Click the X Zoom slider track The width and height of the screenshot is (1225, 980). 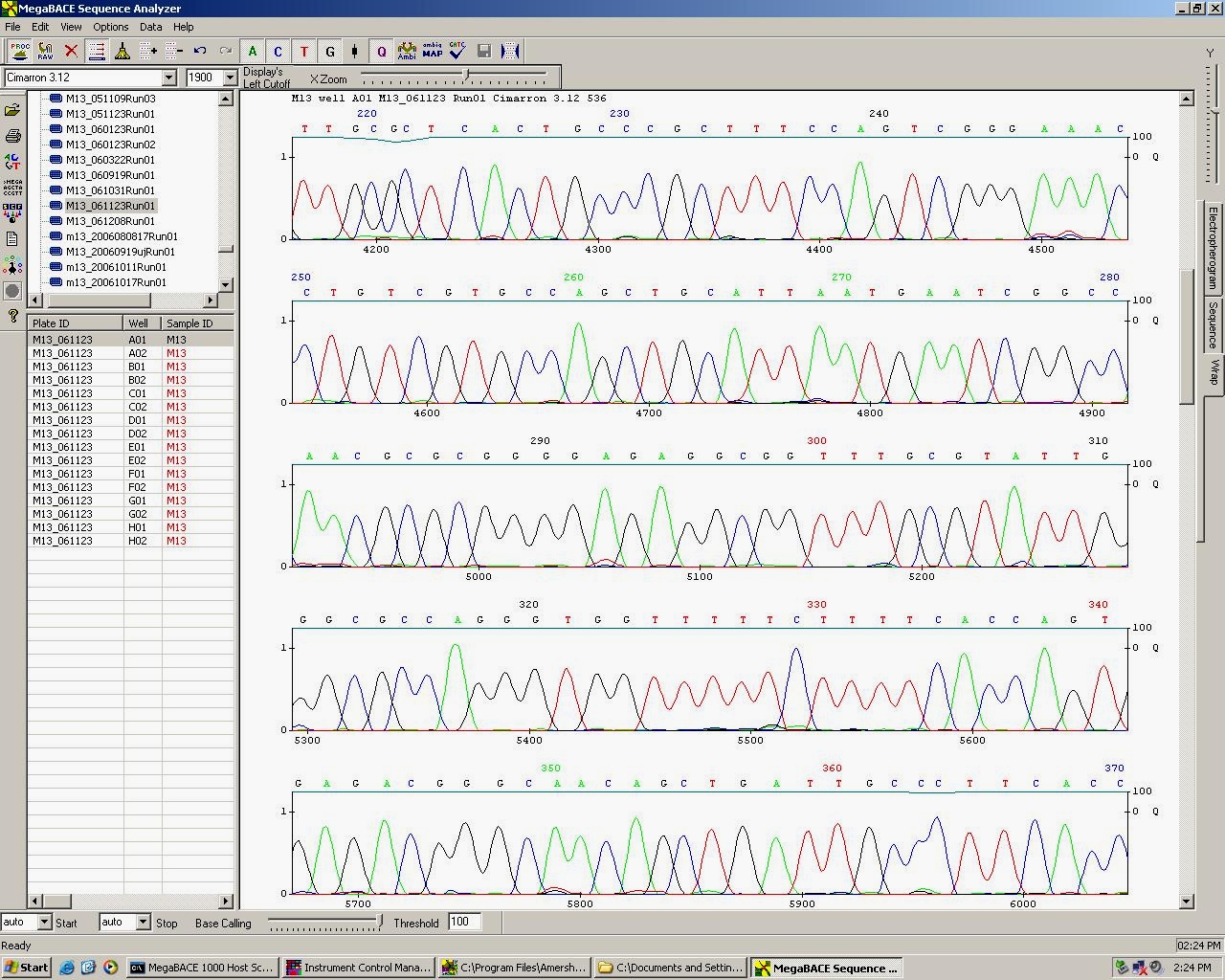454,75
